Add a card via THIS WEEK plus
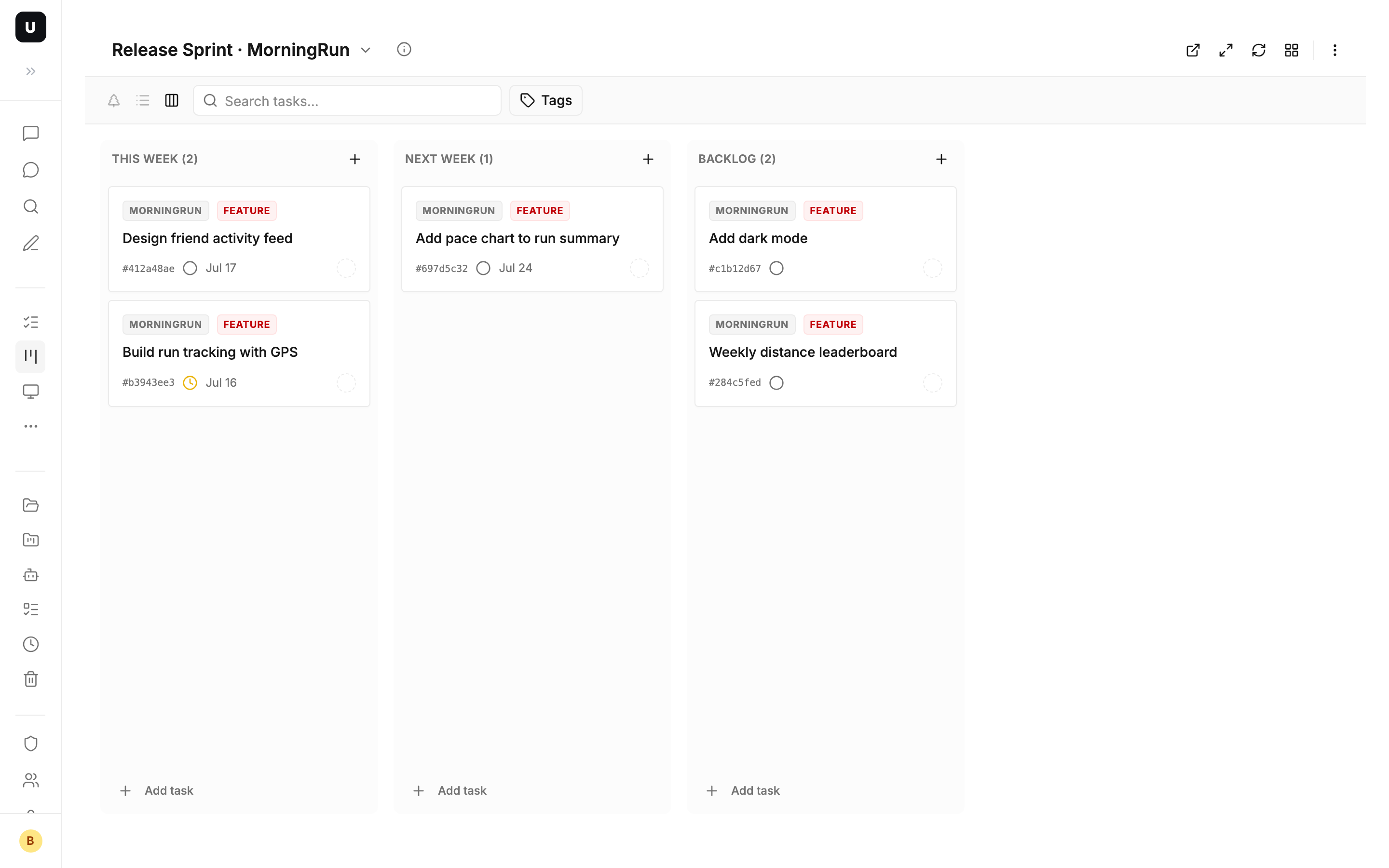Viewport: 1389px width, 868px height. pyautogui.click(x=354, y=159)
